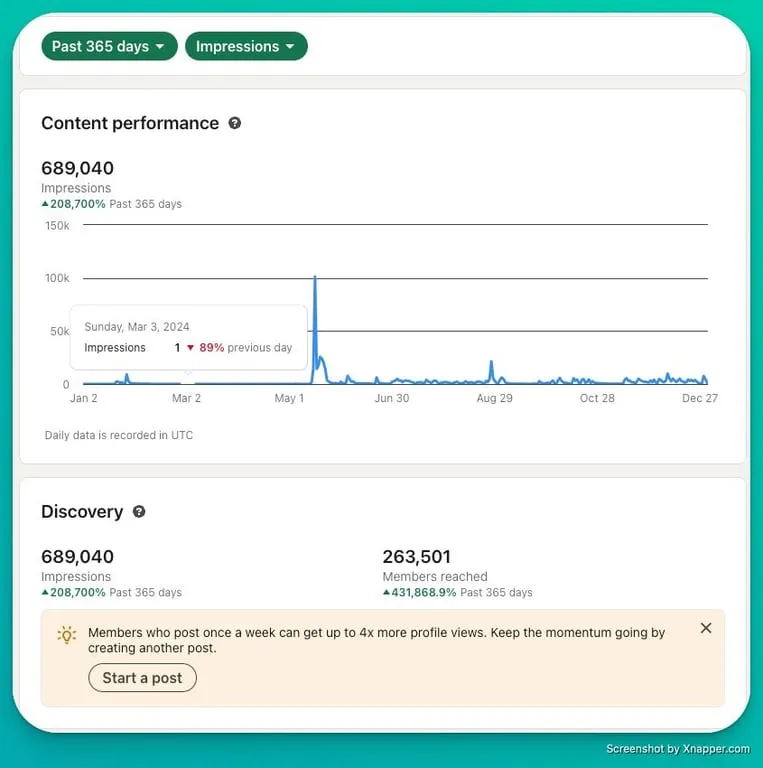Open the Xnapper.com watermark link

pyautogui.click(x=677, y=748)
